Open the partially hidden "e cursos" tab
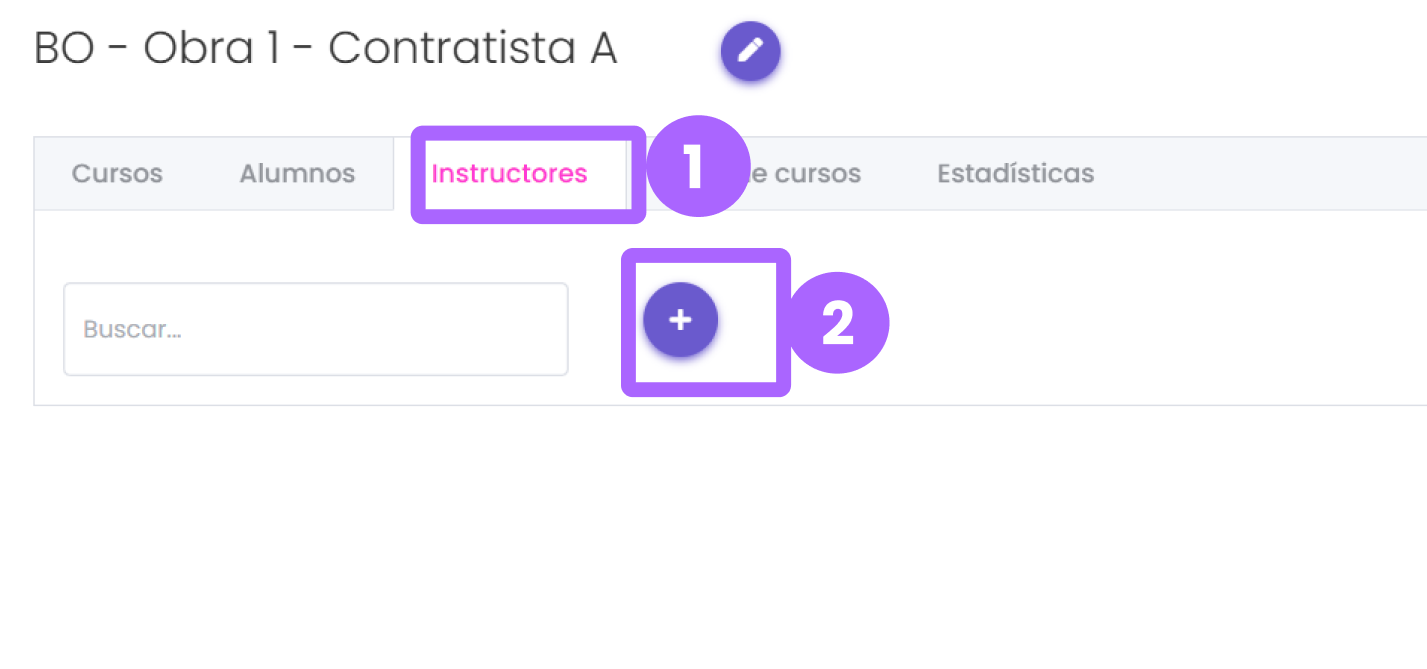Screen dimensions: 1427x669 pos(805,173)
